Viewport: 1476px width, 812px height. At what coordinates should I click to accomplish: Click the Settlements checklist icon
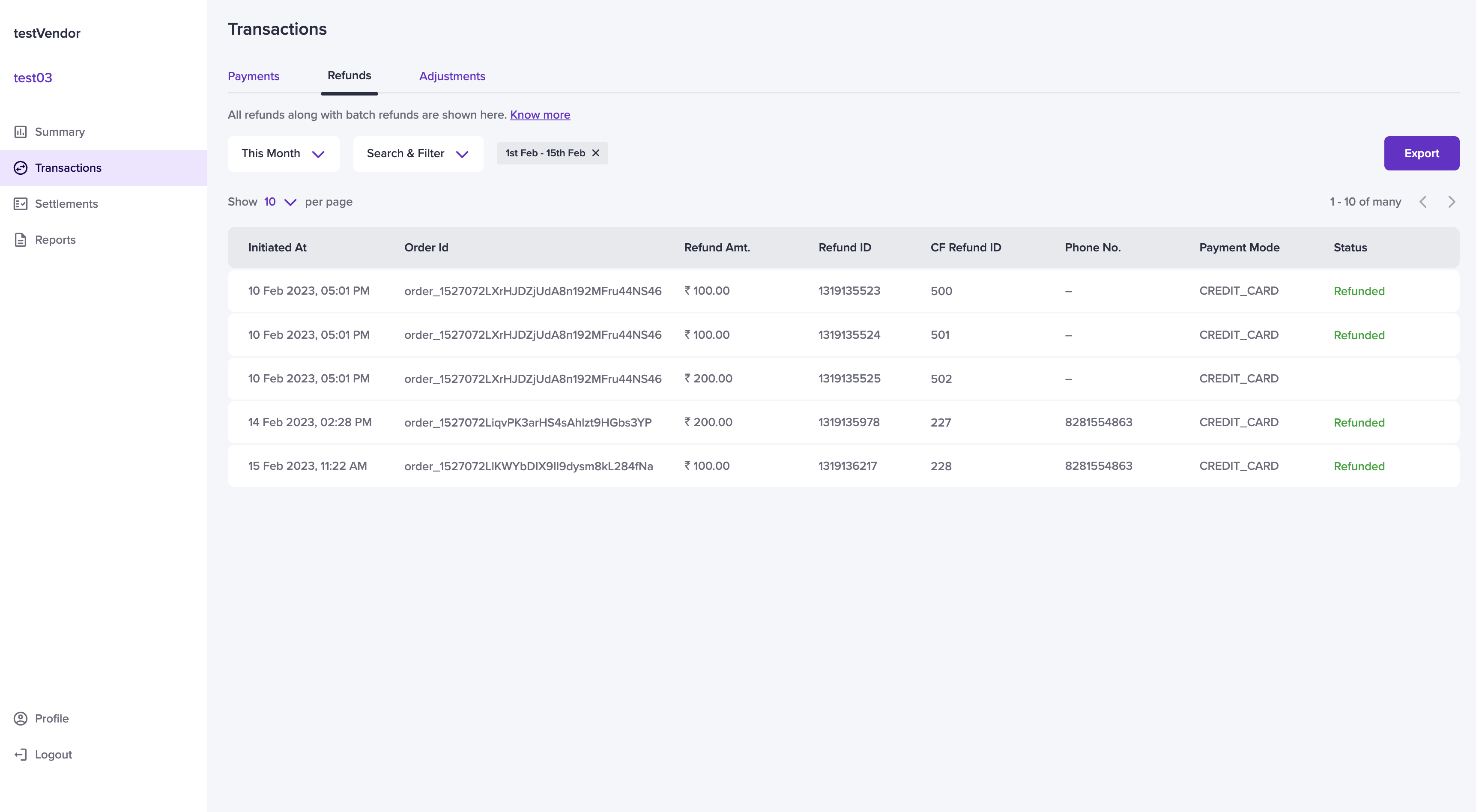[21, 204]
